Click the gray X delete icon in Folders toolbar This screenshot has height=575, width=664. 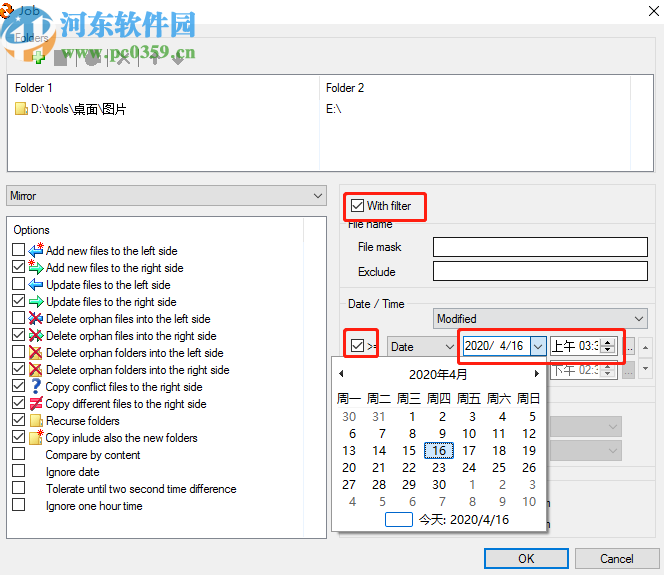click(123, 58)
